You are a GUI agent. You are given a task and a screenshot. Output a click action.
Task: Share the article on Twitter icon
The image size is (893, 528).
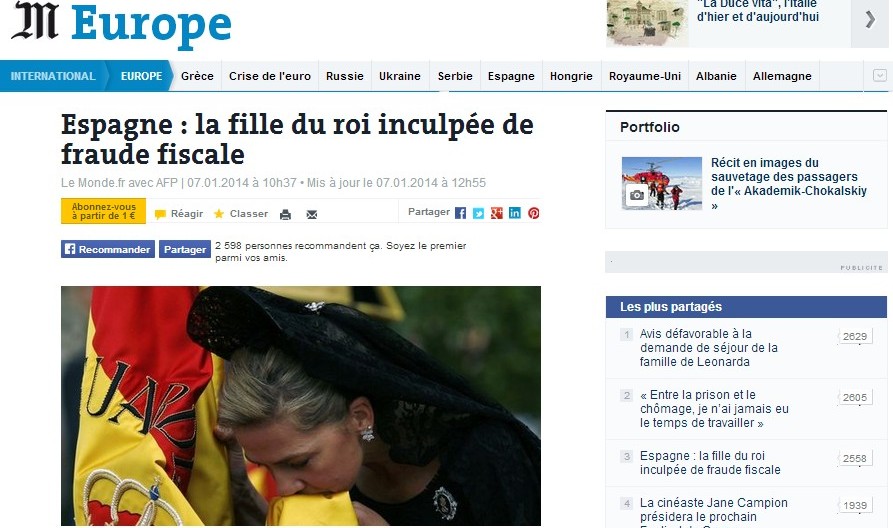click(x=478, y=213)
